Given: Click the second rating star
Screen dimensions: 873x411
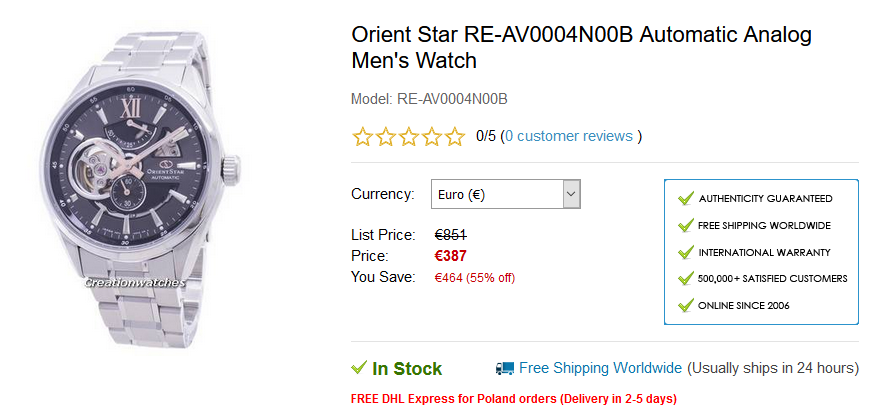Looking at the screenshot, I should (385, 137).
